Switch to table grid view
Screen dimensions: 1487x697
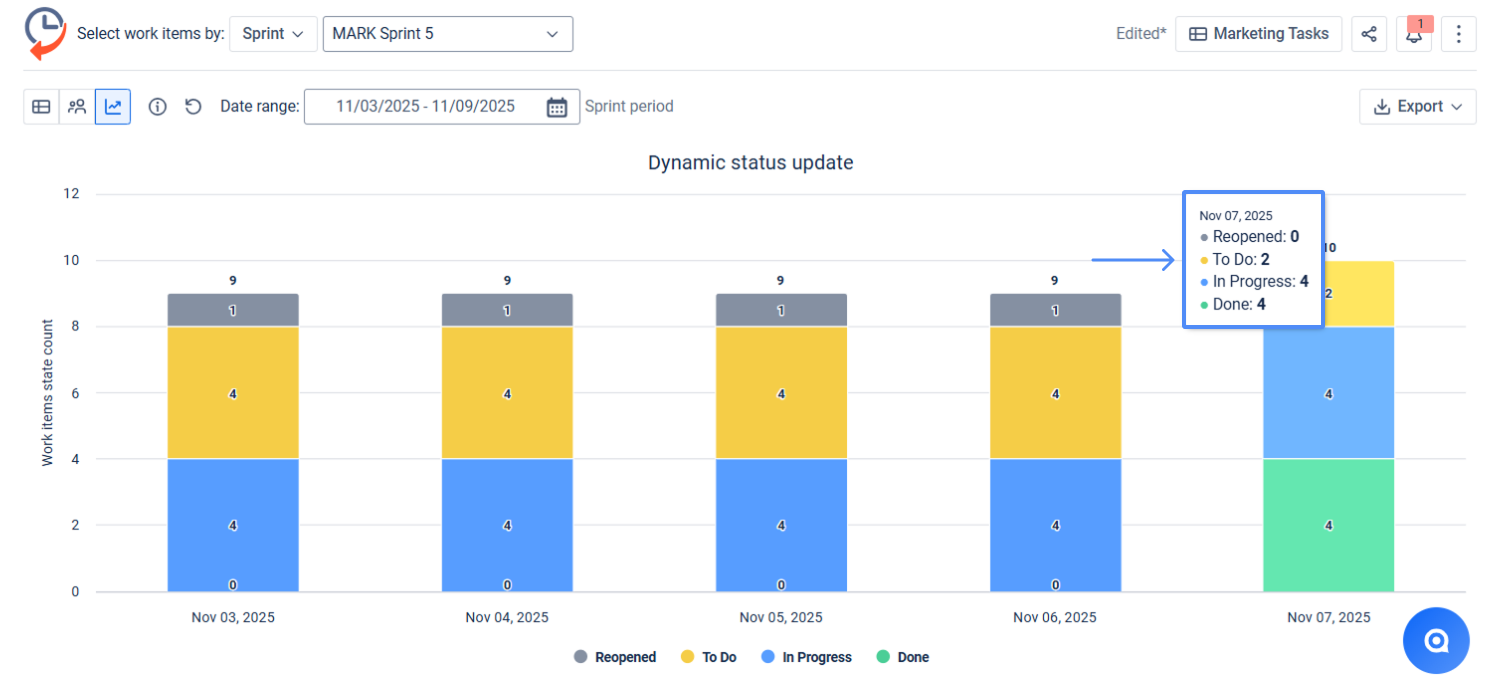tap(41, 106)
